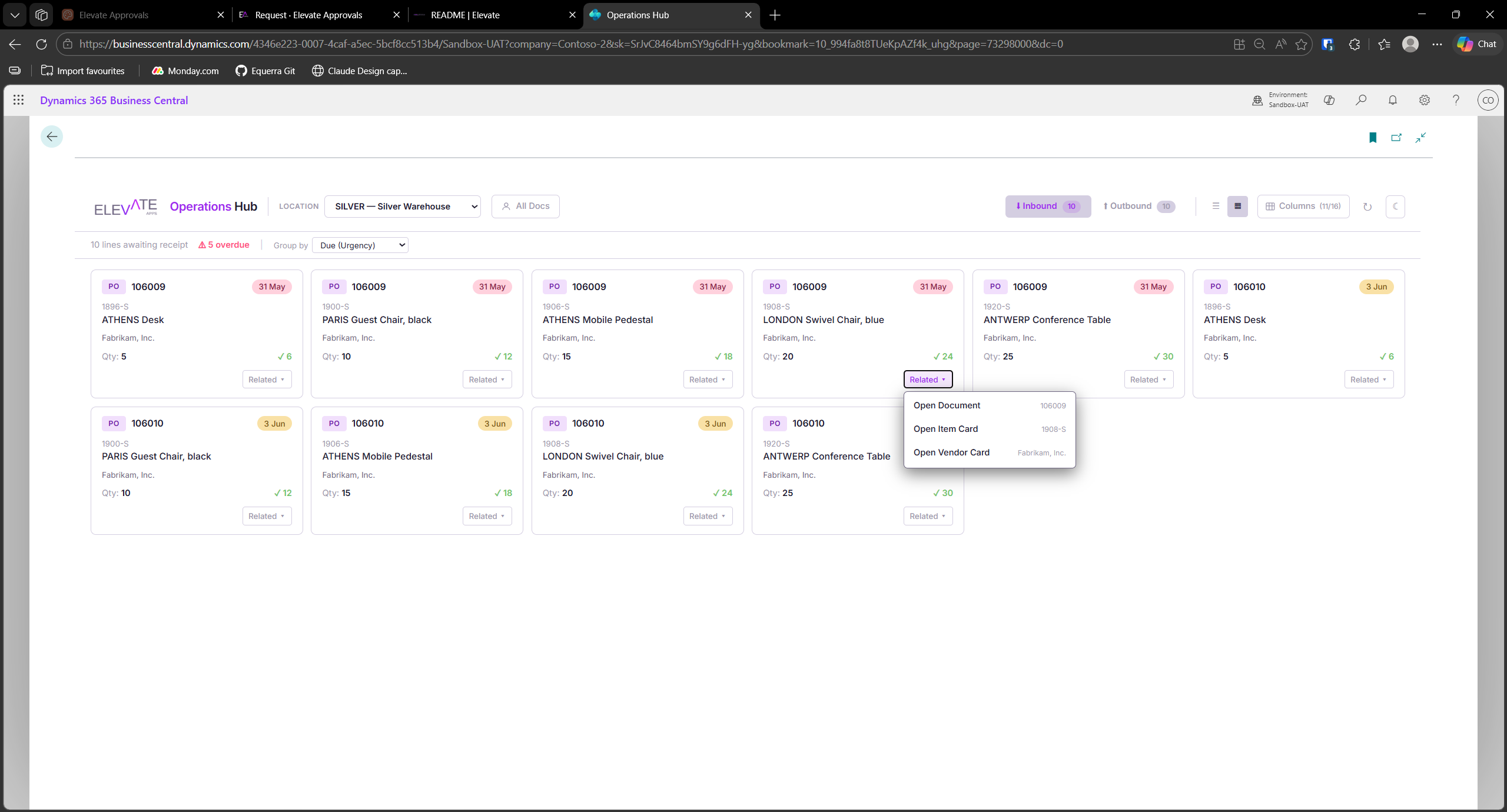Expand Related on PO 106010 ATHENS Desk card
Screen dimensions: 1507x812
1369,380
